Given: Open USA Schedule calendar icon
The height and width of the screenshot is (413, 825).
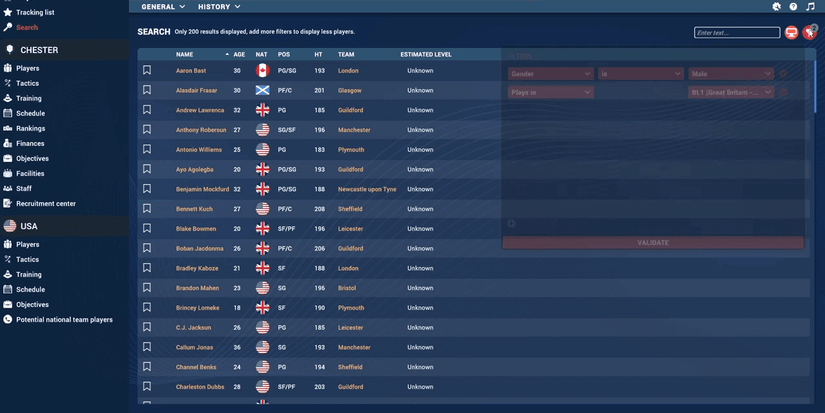Looking at the screenshot, I should 7,289.
